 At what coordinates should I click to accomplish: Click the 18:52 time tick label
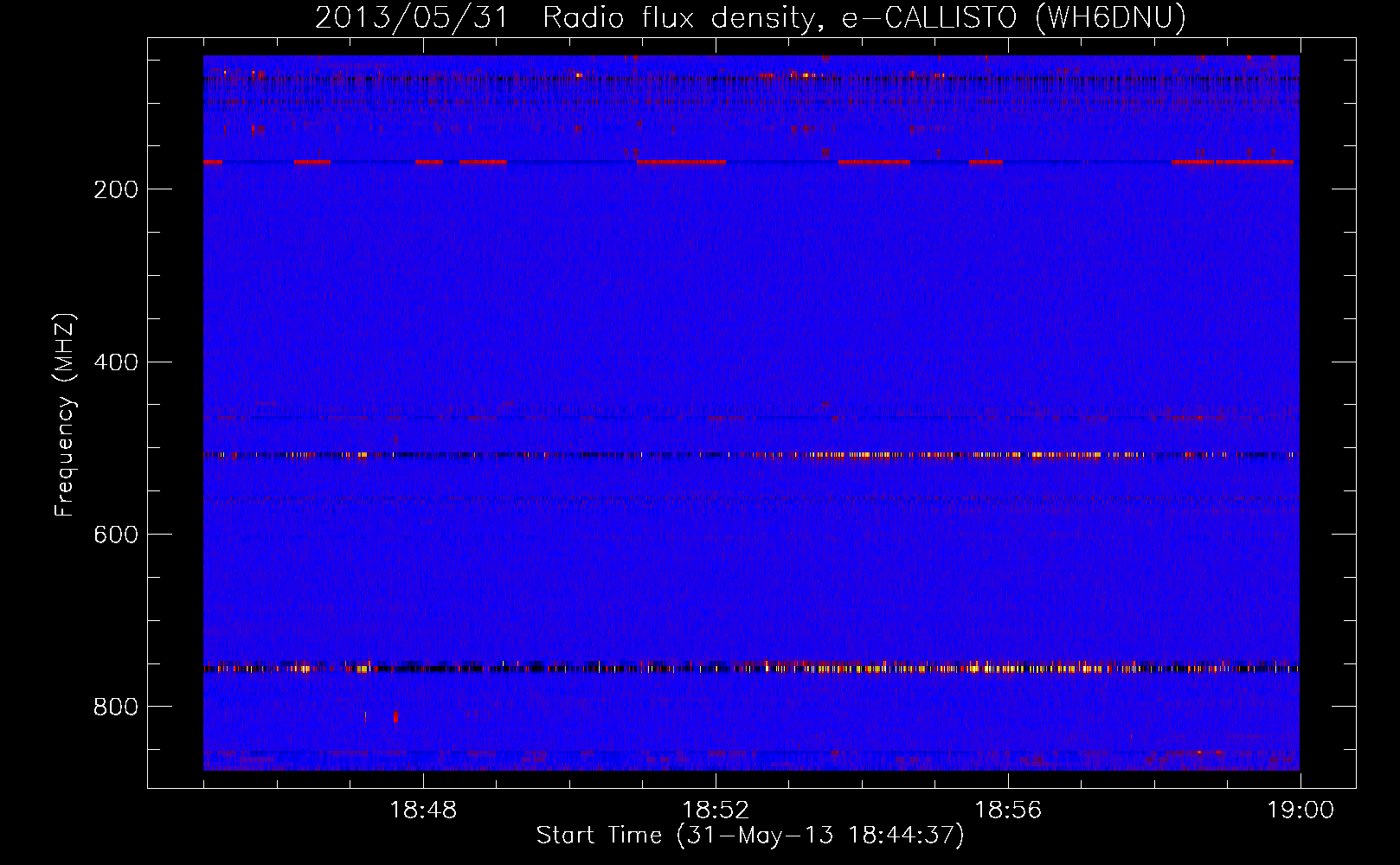point(716,811)
